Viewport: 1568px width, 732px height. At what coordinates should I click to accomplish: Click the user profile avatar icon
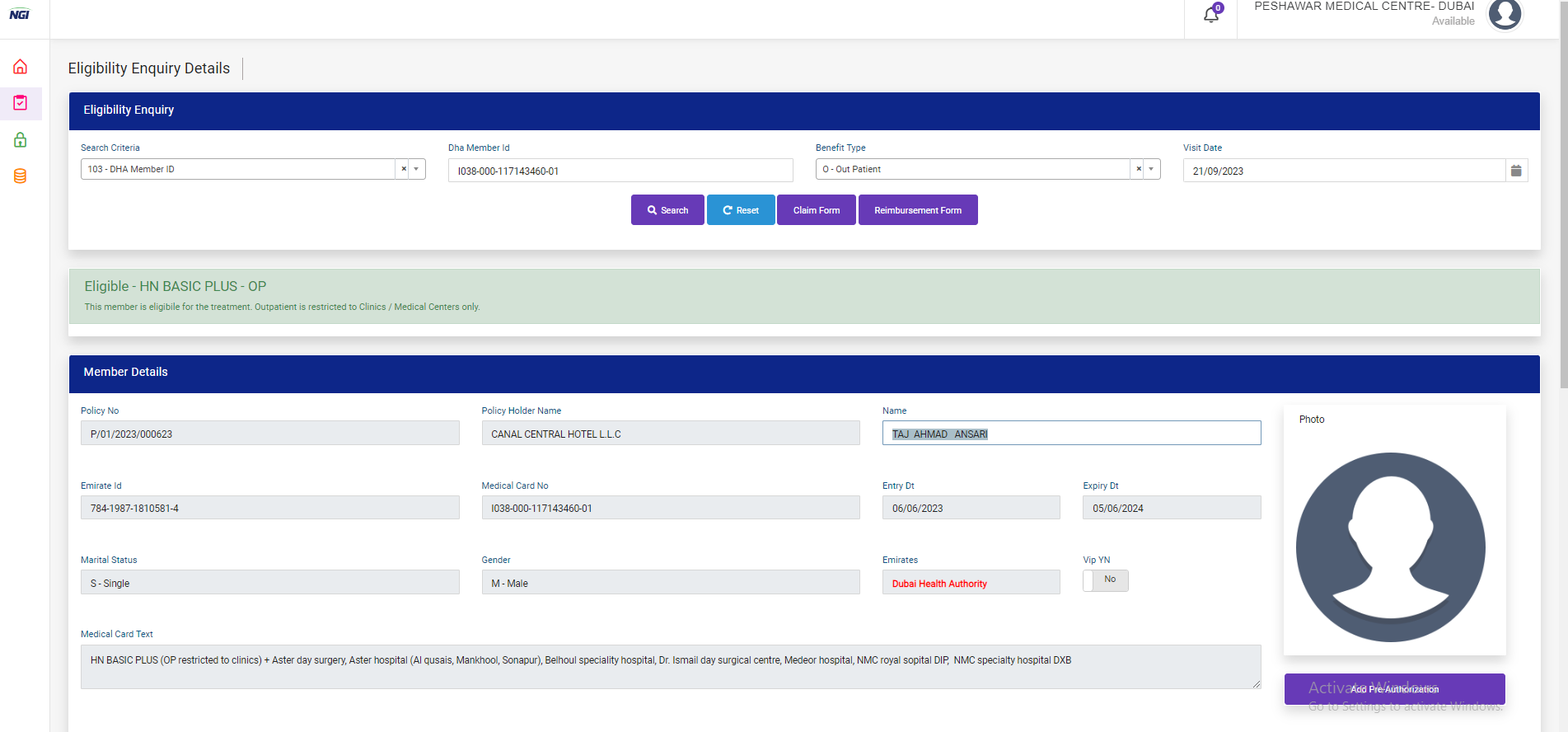pos(1505,14)
